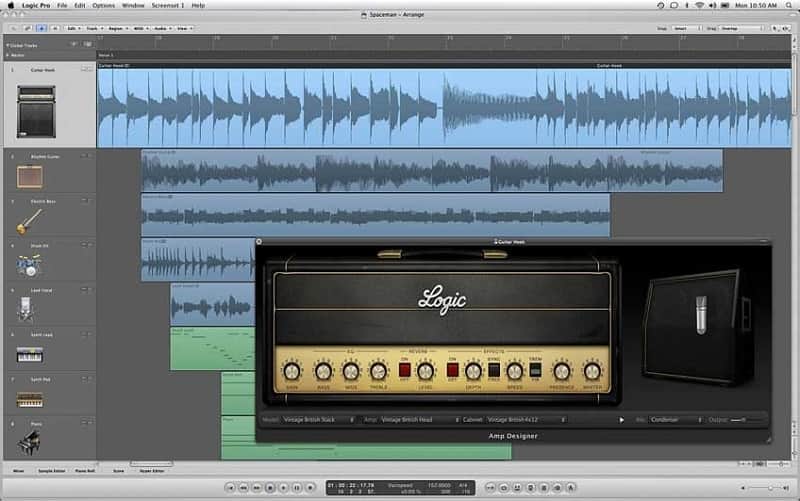Click the Guitar Head amp track icon
The image size is (800, 501).
click(36, 110)
